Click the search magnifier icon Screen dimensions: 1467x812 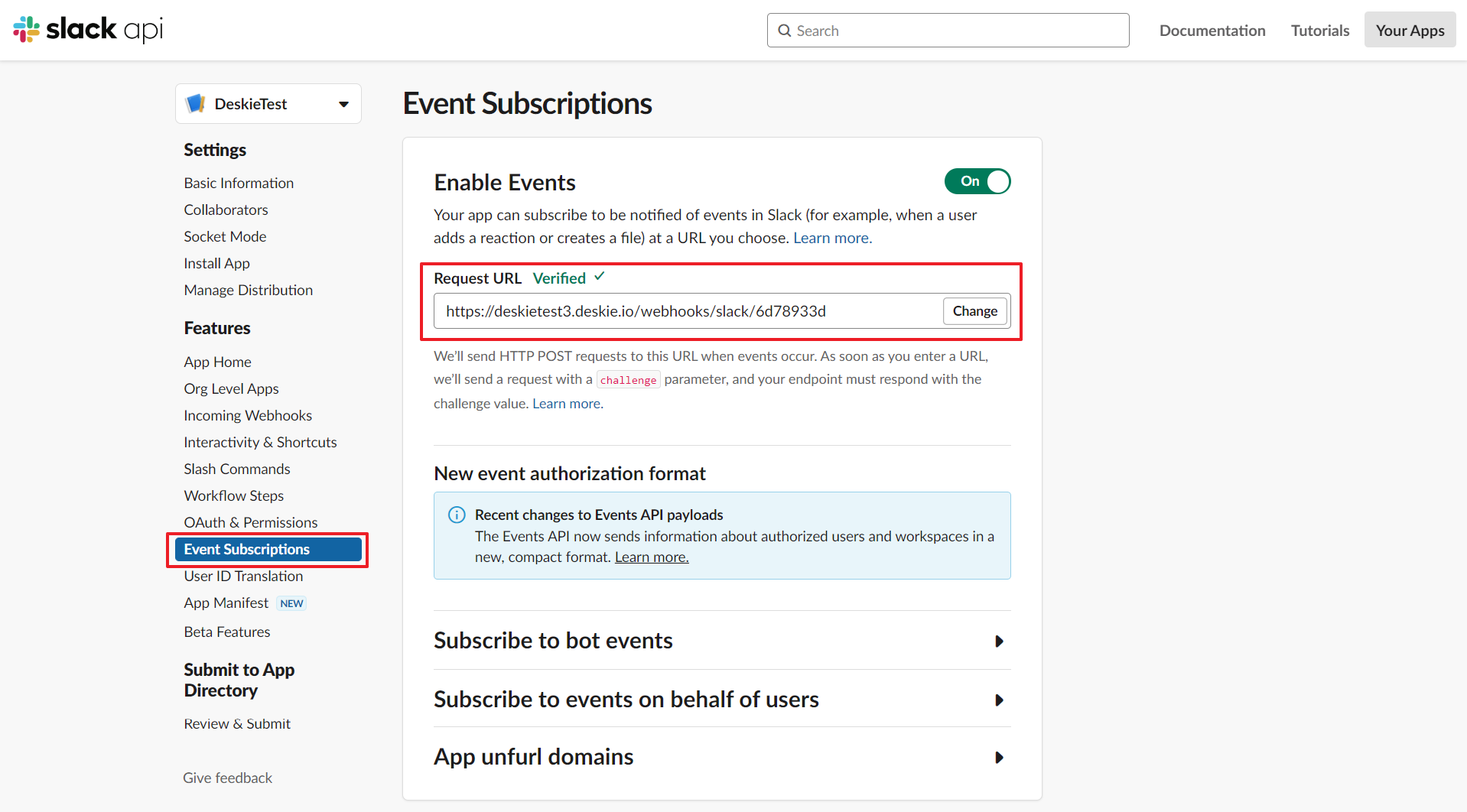pyautogui.click(x=785, y=31)
